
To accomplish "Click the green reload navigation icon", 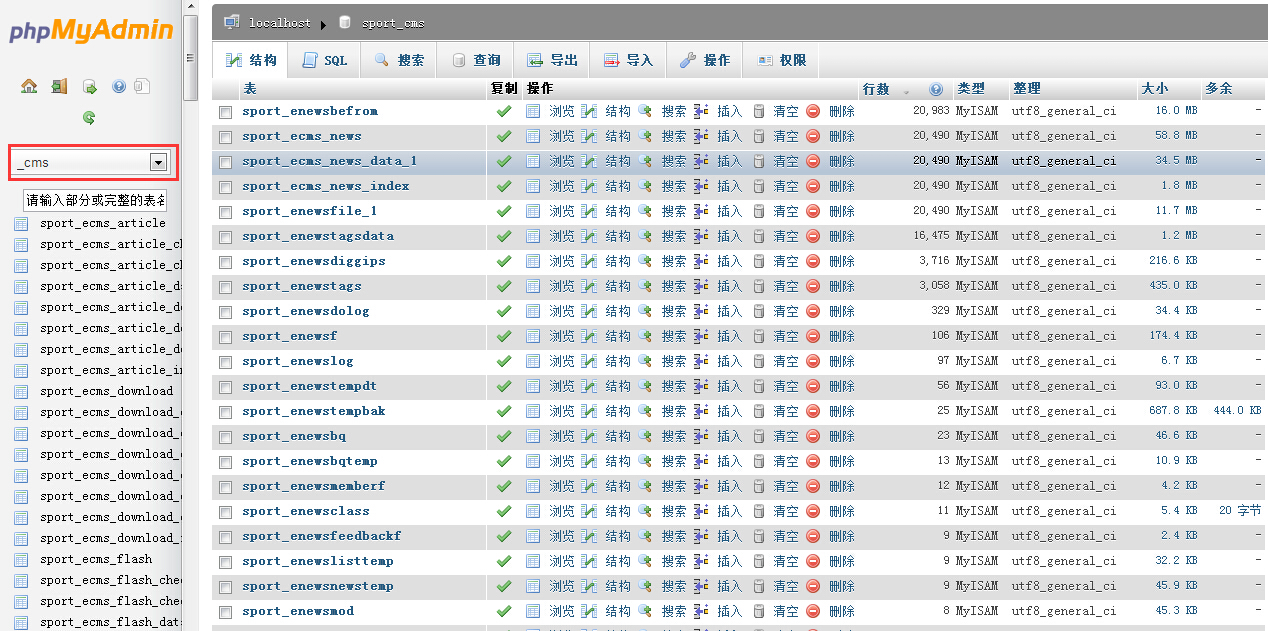I will [x=89, y=118].
